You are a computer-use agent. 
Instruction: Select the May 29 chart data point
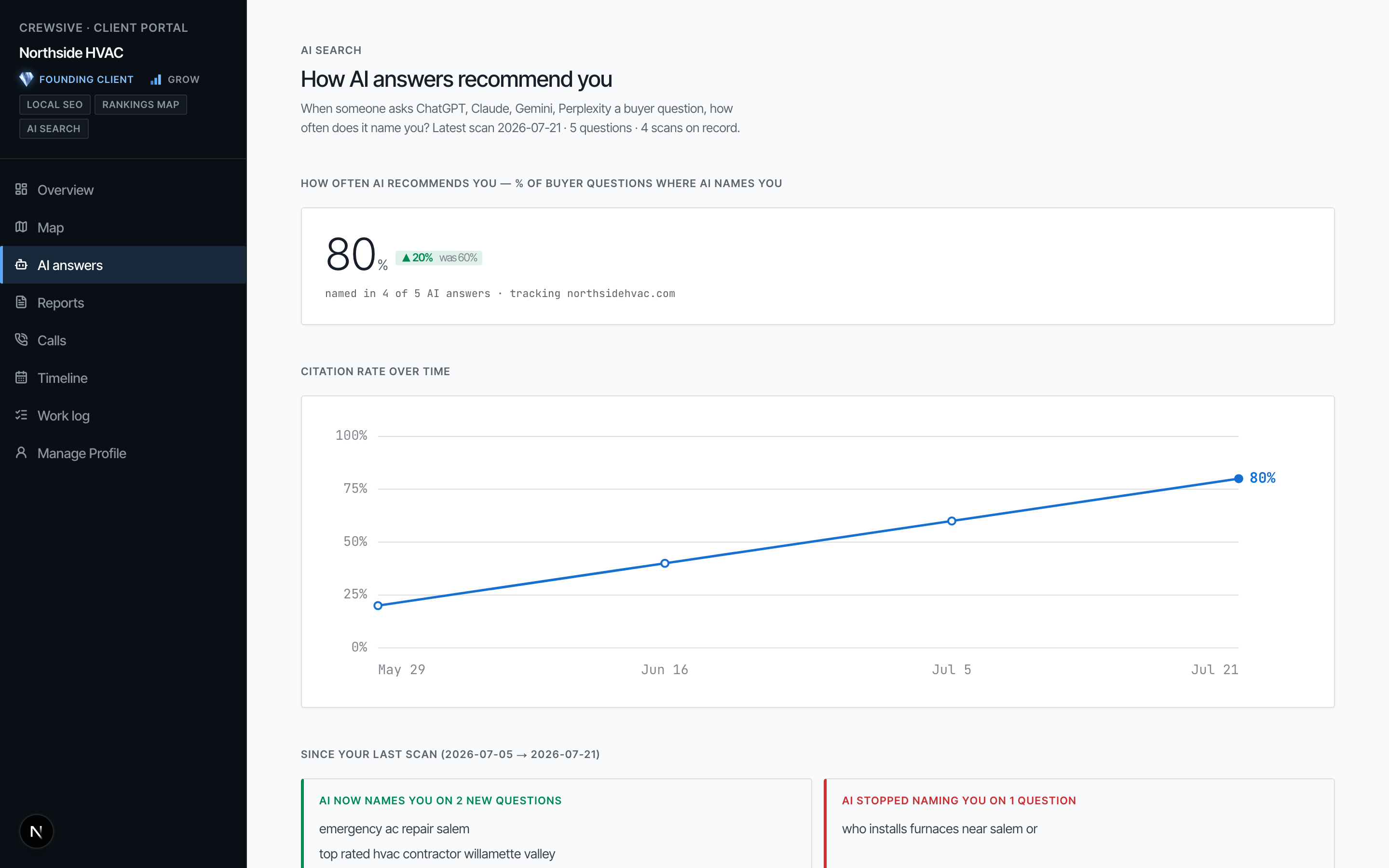point(378,605)
